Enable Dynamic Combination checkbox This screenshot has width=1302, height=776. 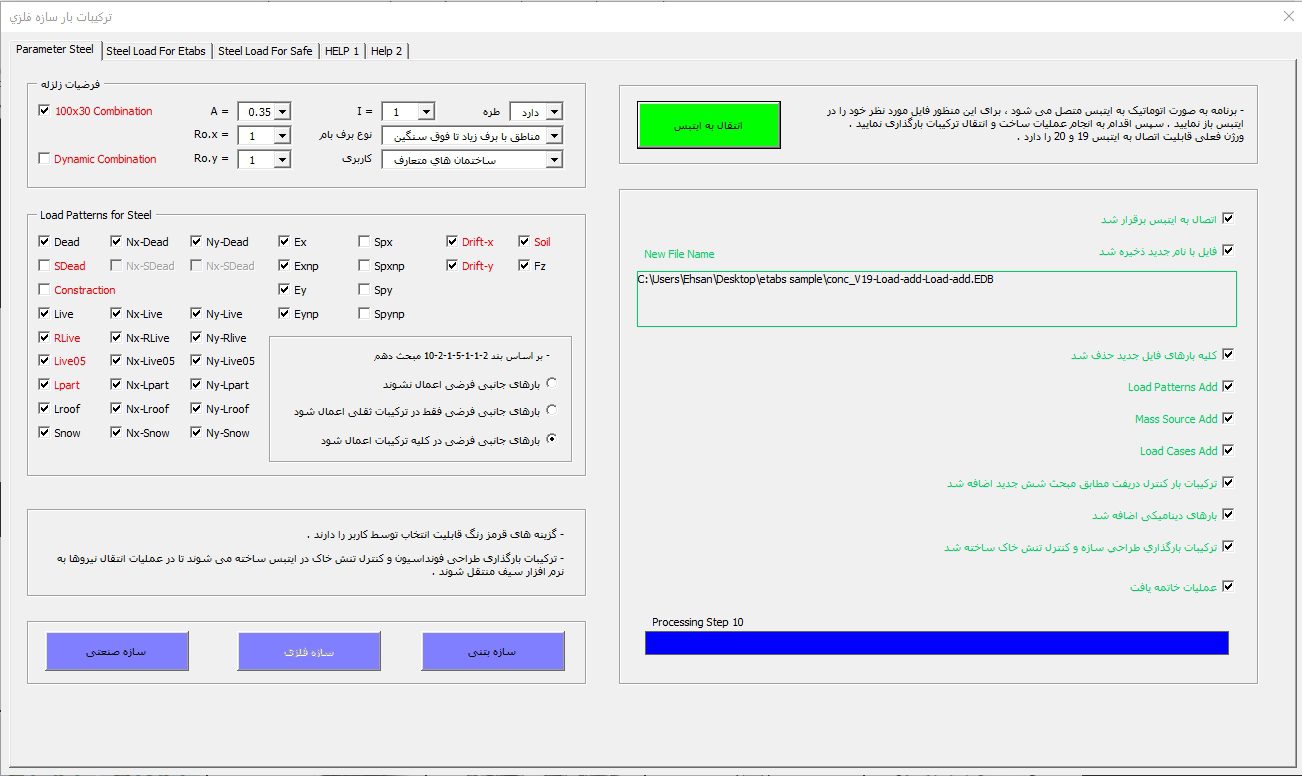(43, 159)
